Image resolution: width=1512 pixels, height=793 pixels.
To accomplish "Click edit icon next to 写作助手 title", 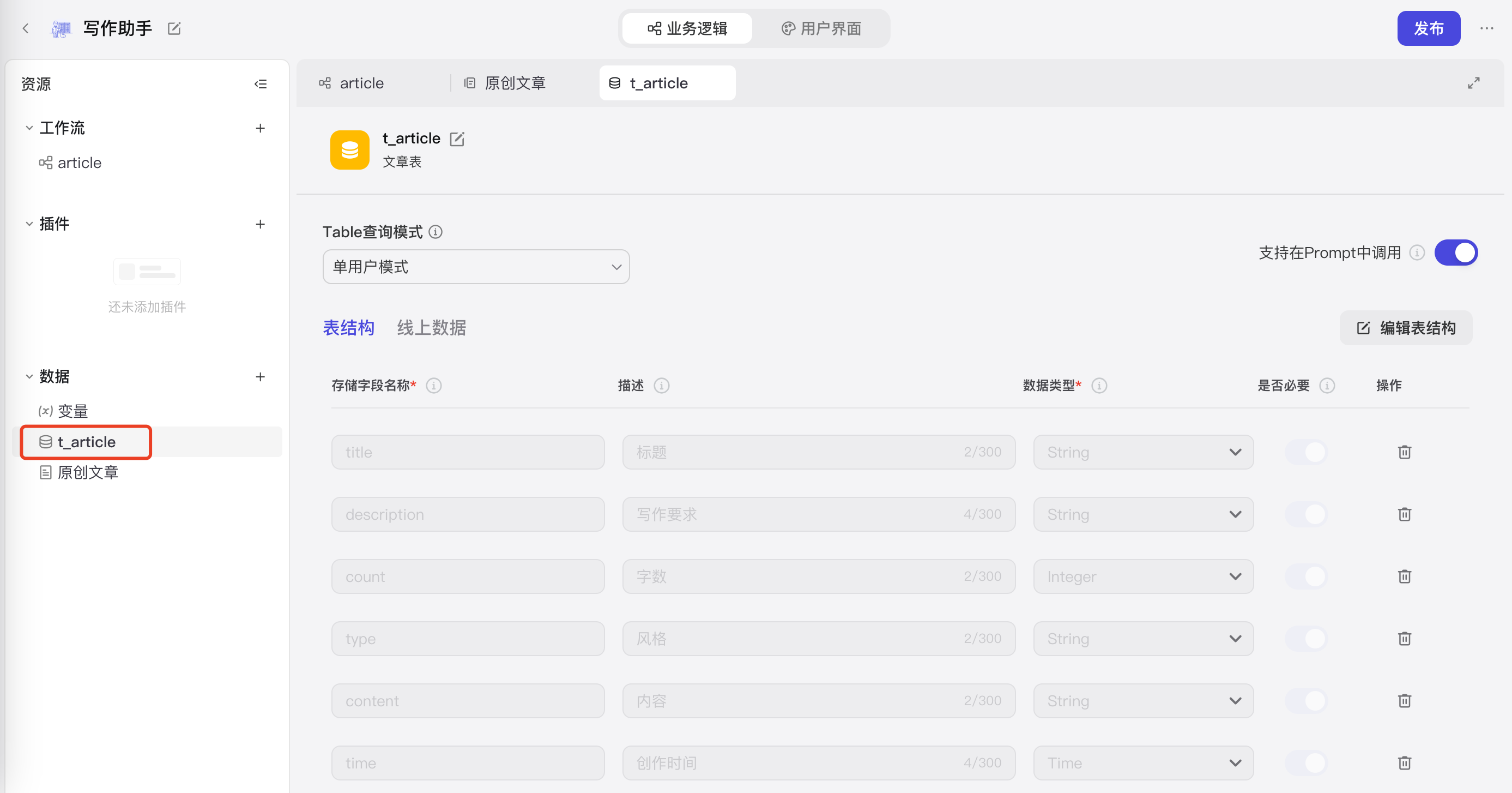I will pyautogui.click(x=174, y=28).
